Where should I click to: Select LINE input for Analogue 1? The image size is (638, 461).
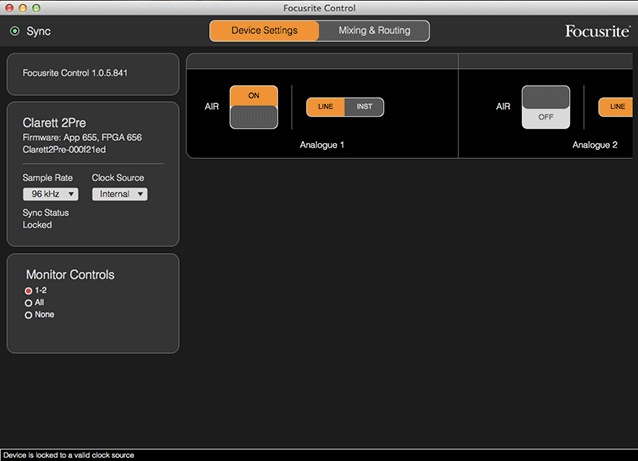(326, 107)
